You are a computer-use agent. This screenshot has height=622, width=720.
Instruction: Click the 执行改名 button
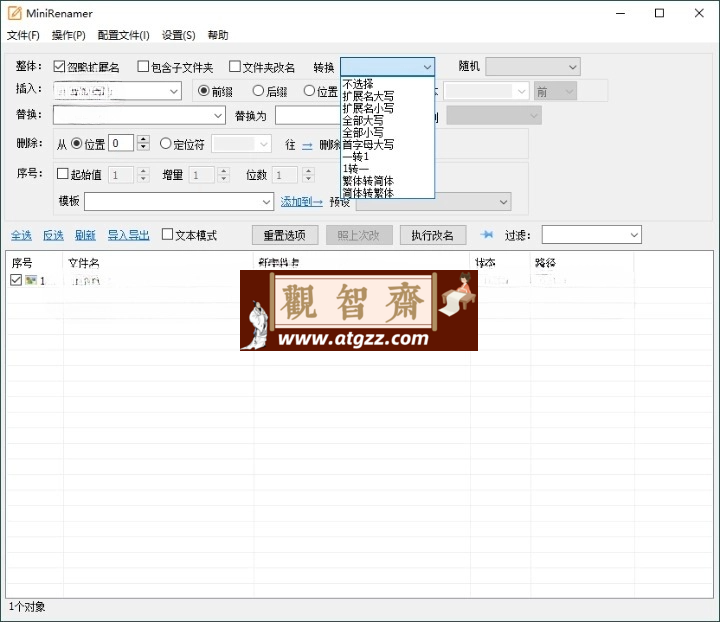tap(433, 235)
